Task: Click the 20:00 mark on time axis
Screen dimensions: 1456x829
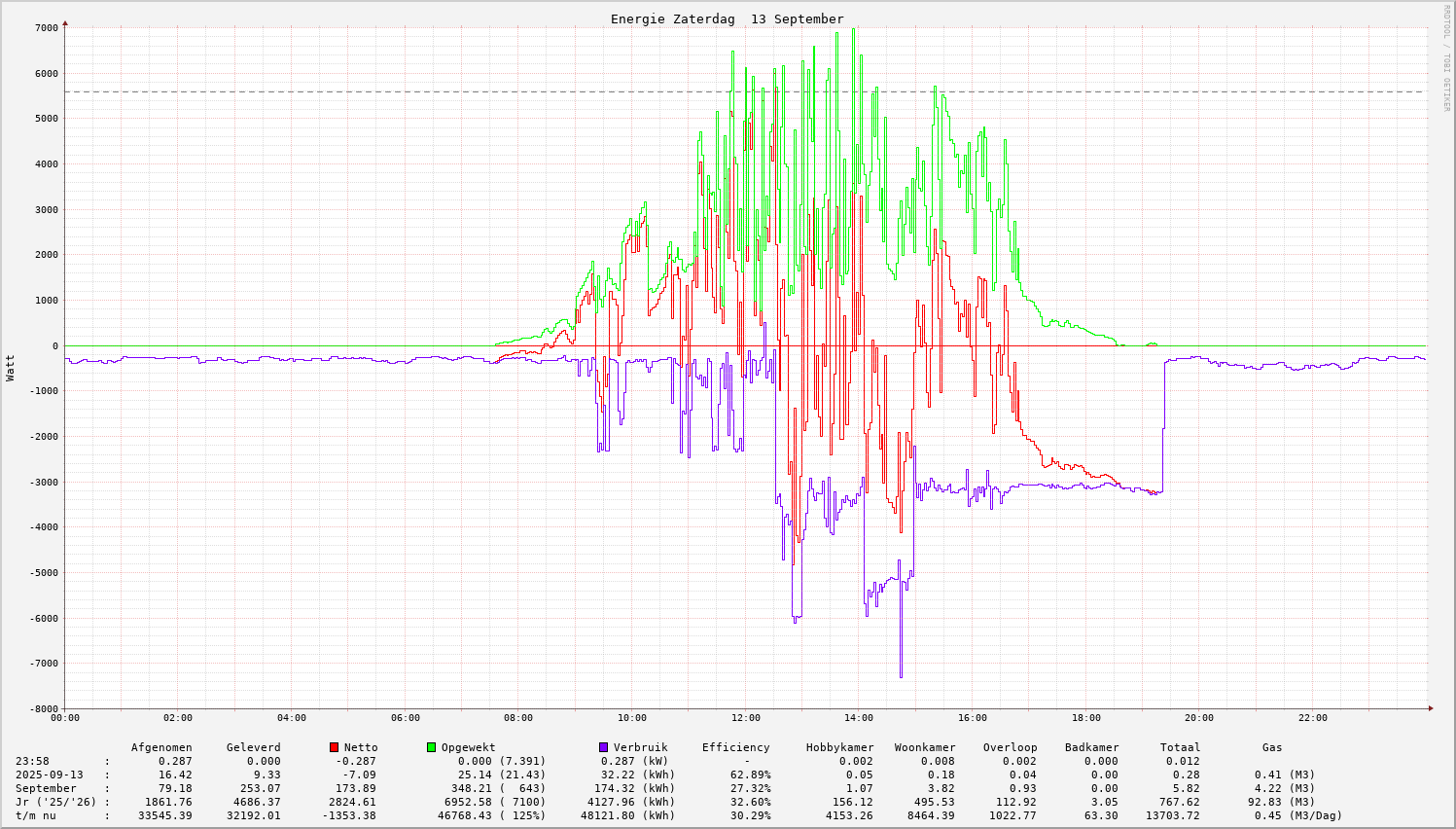Action: (x=1199, y=718)
